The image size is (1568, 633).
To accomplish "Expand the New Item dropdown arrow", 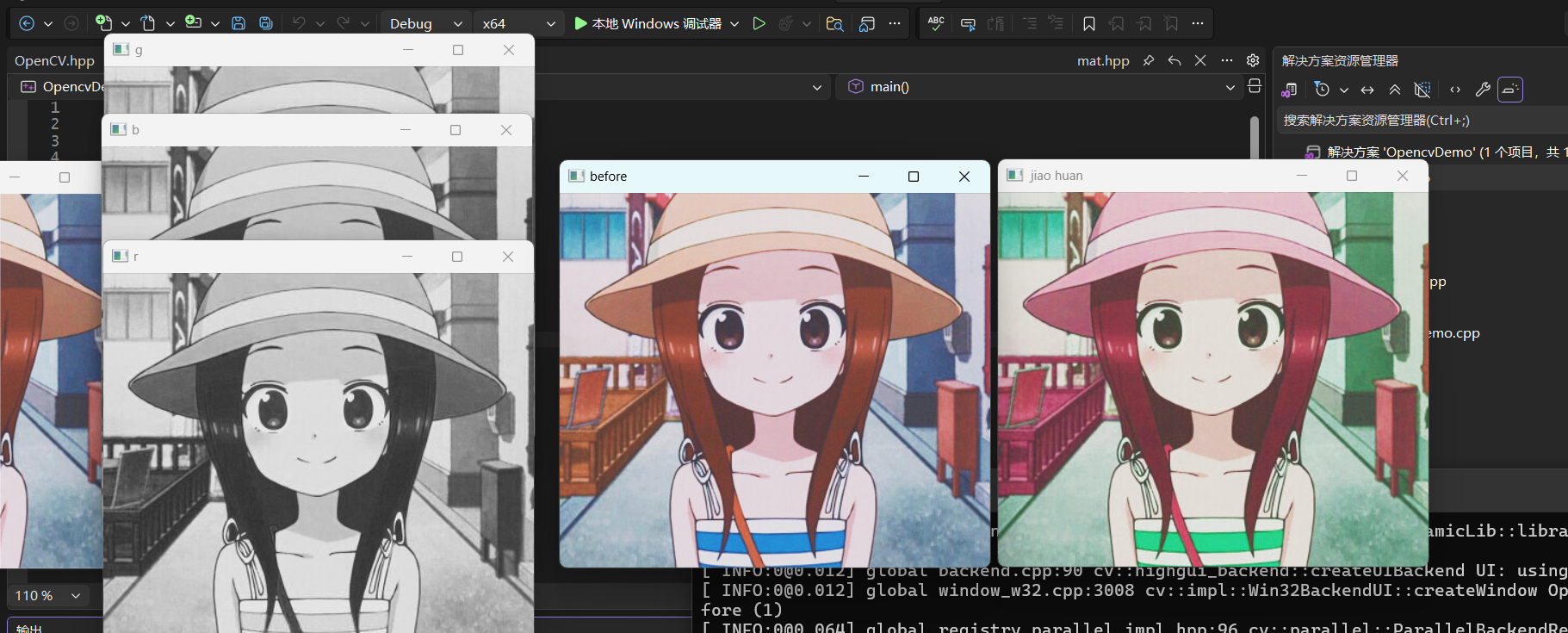I will (x=126, y=24).
